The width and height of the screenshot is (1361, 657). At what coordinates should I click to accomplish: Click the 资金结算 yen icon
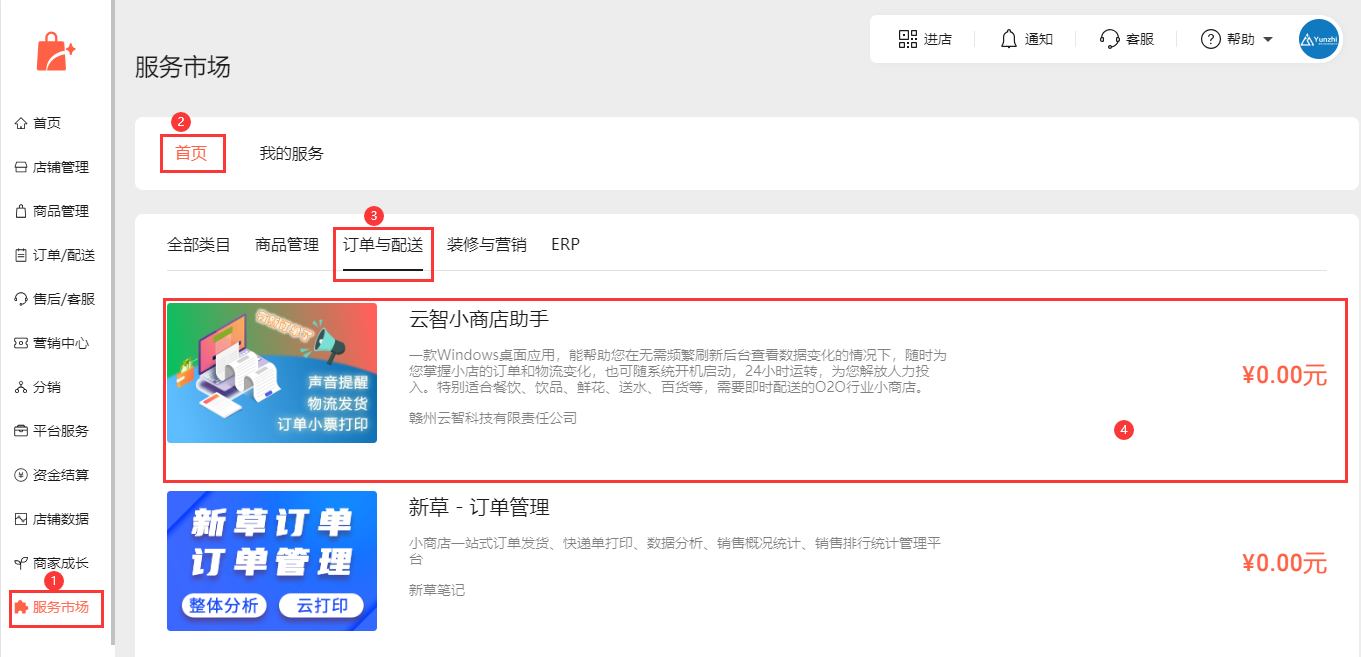(21, 475)
